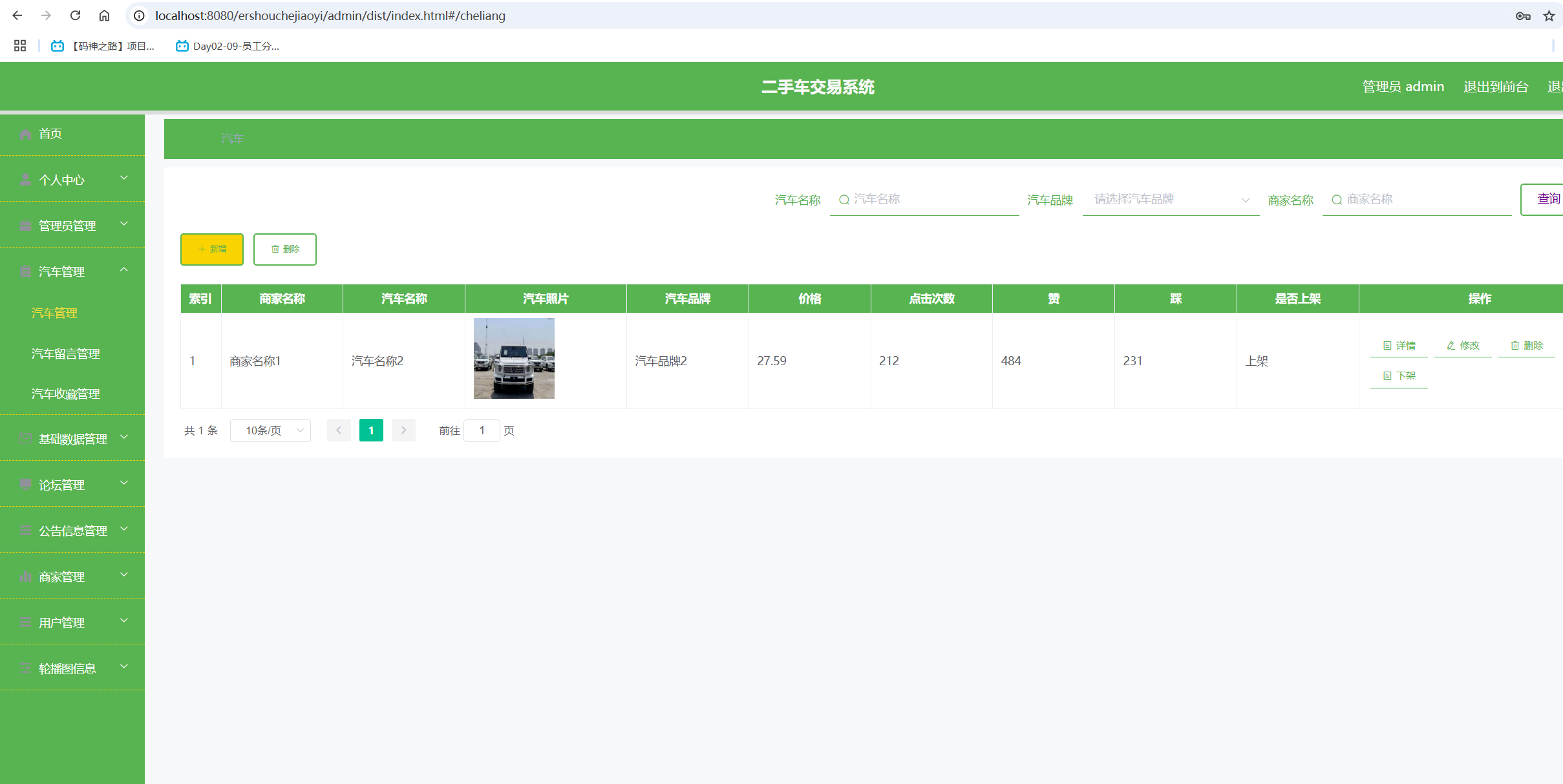
Task: Click 详情 for row 商家名称1
Action: [1399, 346]
